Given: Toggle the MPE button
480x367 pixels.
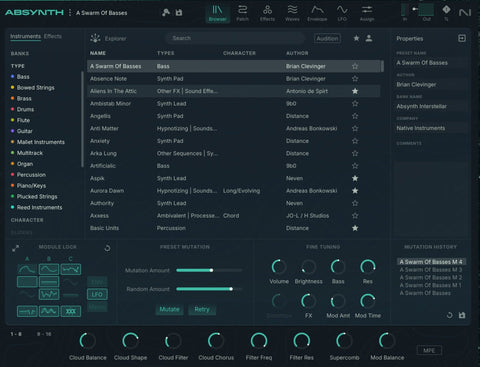Looking at the screenshot, I should (x=429, y=350).
